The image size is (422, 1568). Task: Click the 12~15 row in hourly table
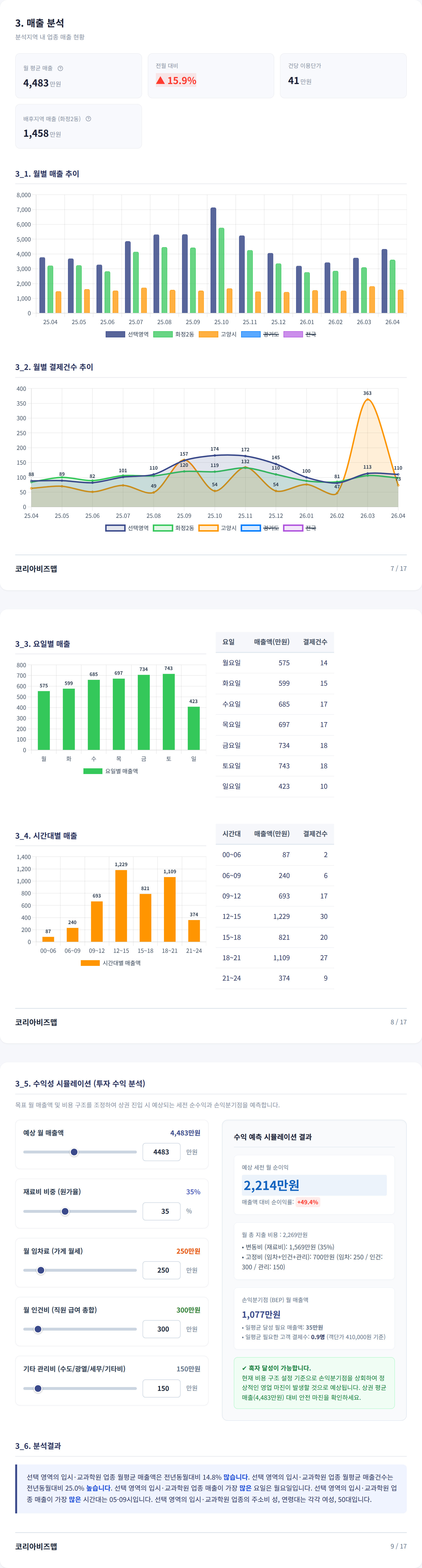(275, 917)
